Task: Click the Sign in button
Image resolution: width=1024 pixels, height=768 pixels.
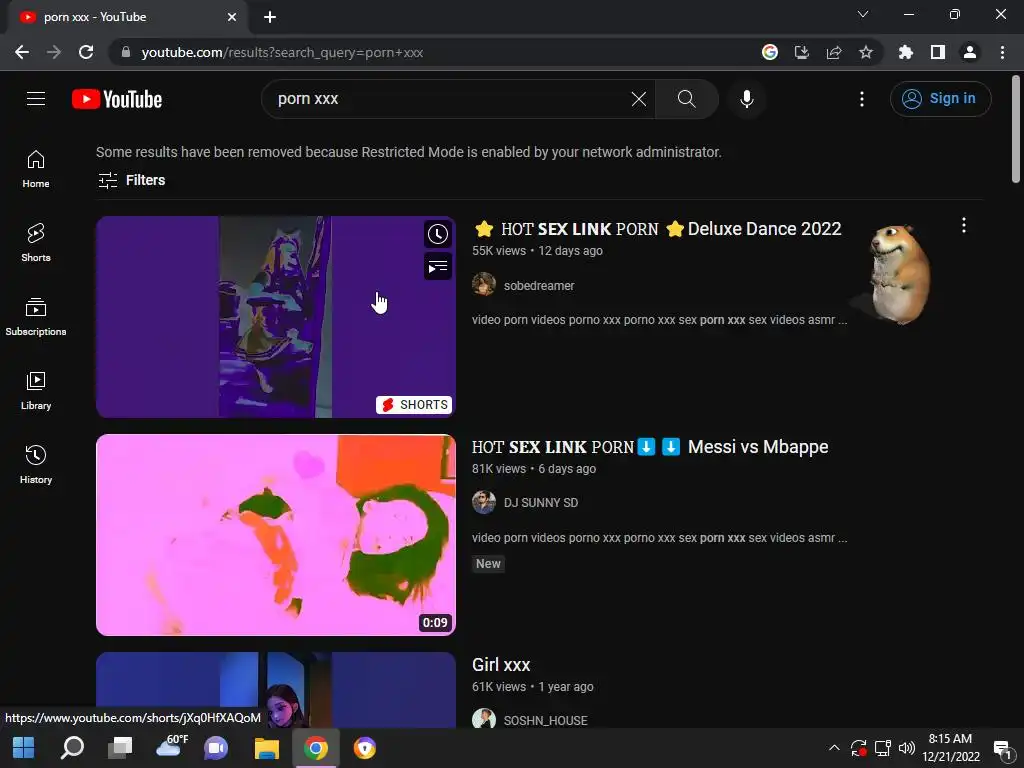Action: click(x=940, y=99)
